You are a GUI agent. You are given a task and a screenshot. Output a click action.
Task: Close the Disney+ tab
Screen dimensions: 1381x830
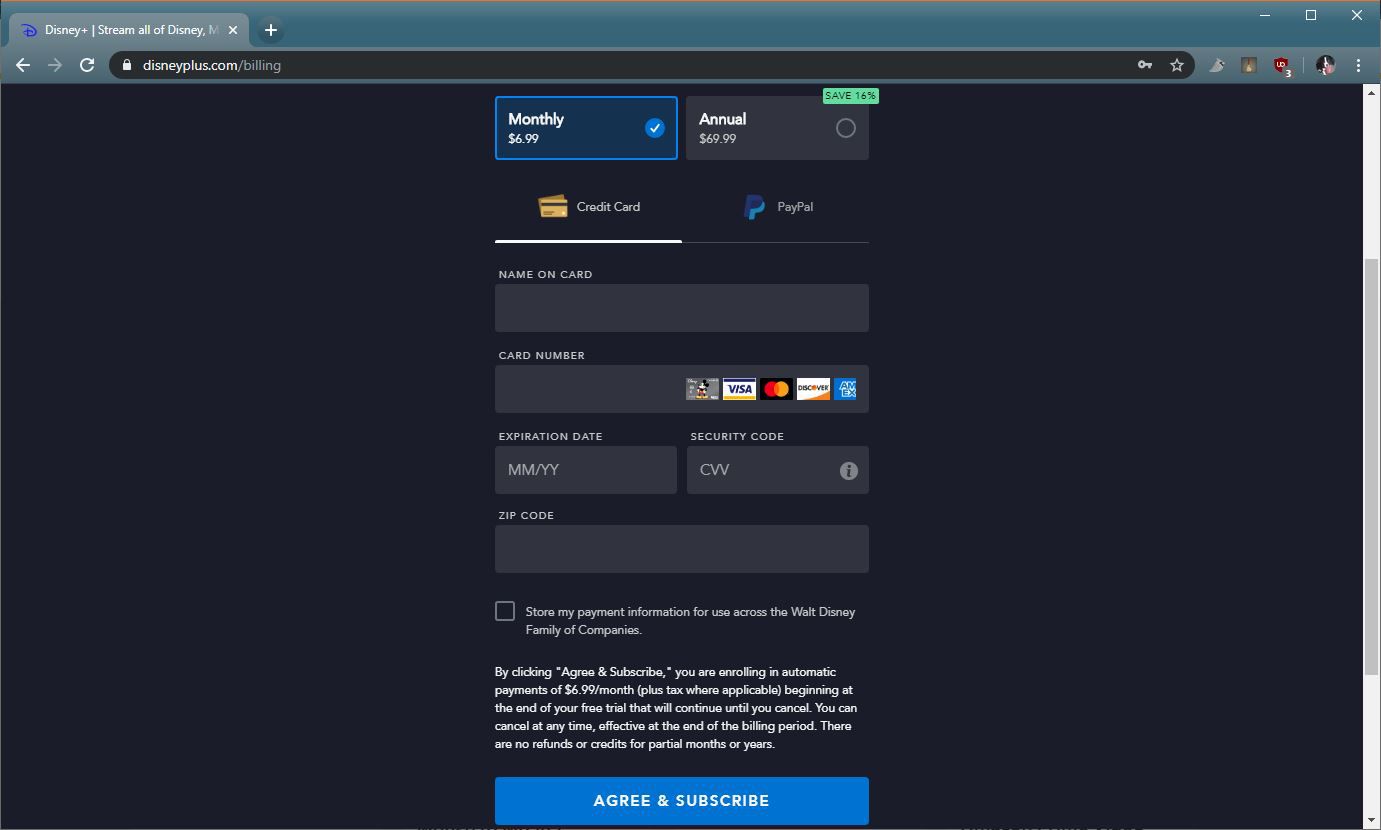coord(233,30)
